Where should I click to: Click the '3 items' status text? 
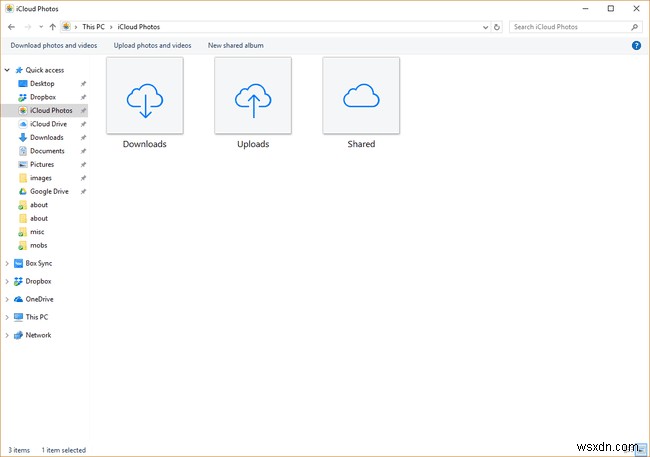[x=19, y=450]
